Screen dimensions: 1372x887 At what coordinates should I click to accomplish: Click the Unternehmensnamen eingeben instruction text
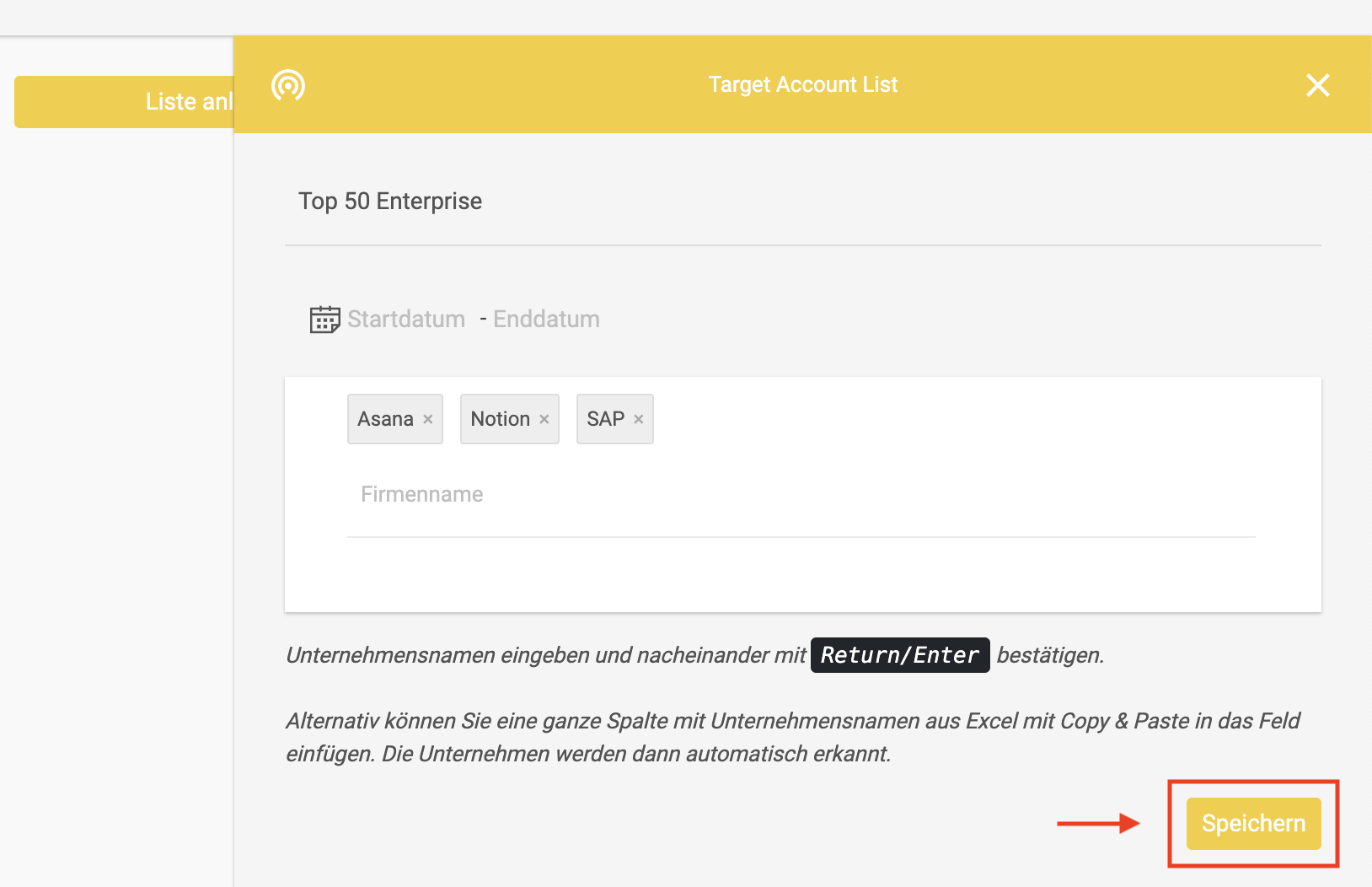pos(546,655)
